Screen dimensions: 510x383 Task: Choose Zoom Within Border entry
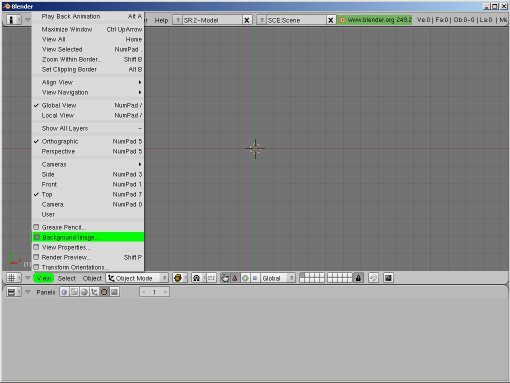click(x=88, y=59)
